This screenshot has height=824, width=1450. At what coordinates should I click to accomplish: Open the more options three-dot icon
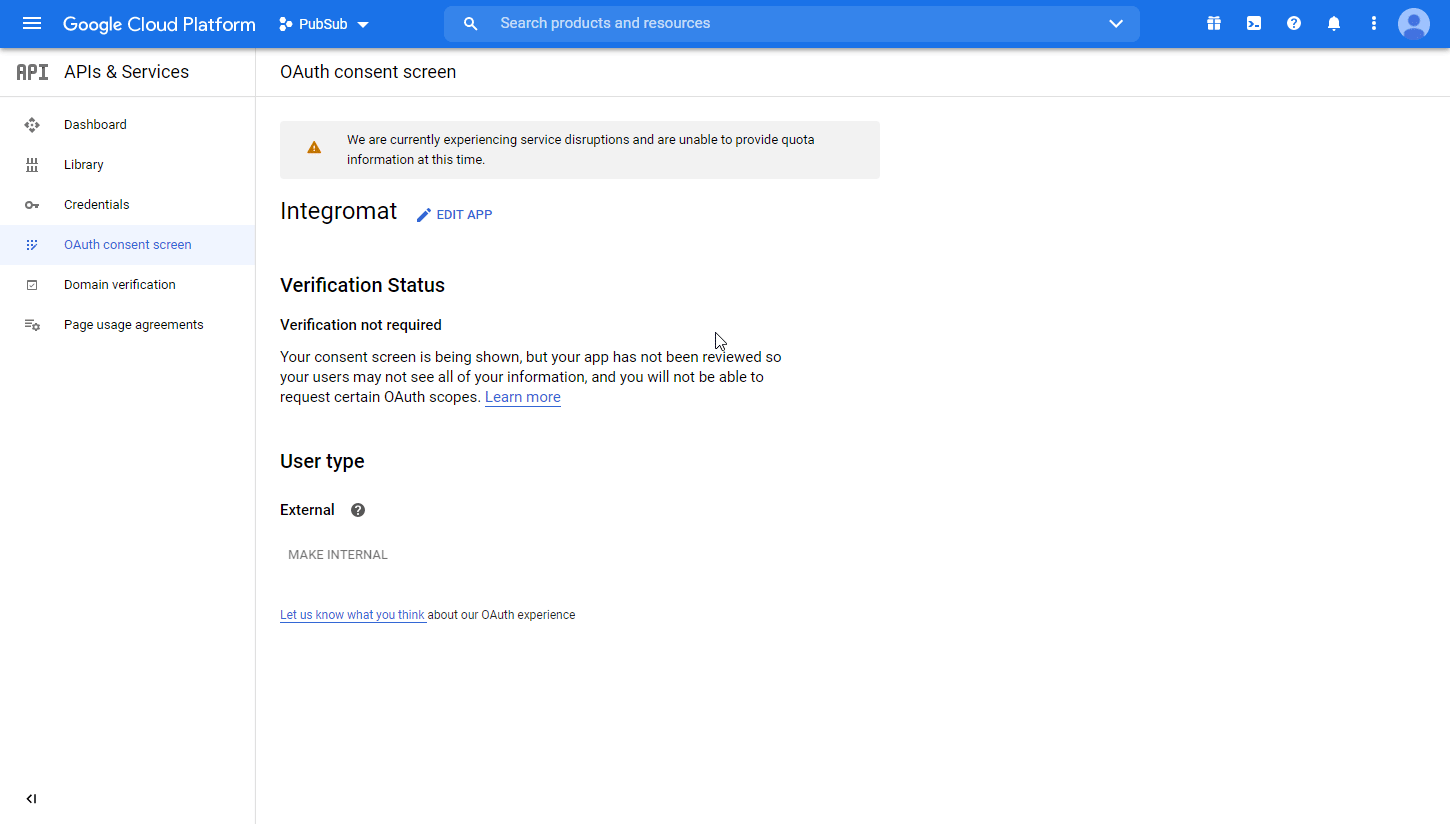click(x=1373, y=23)
